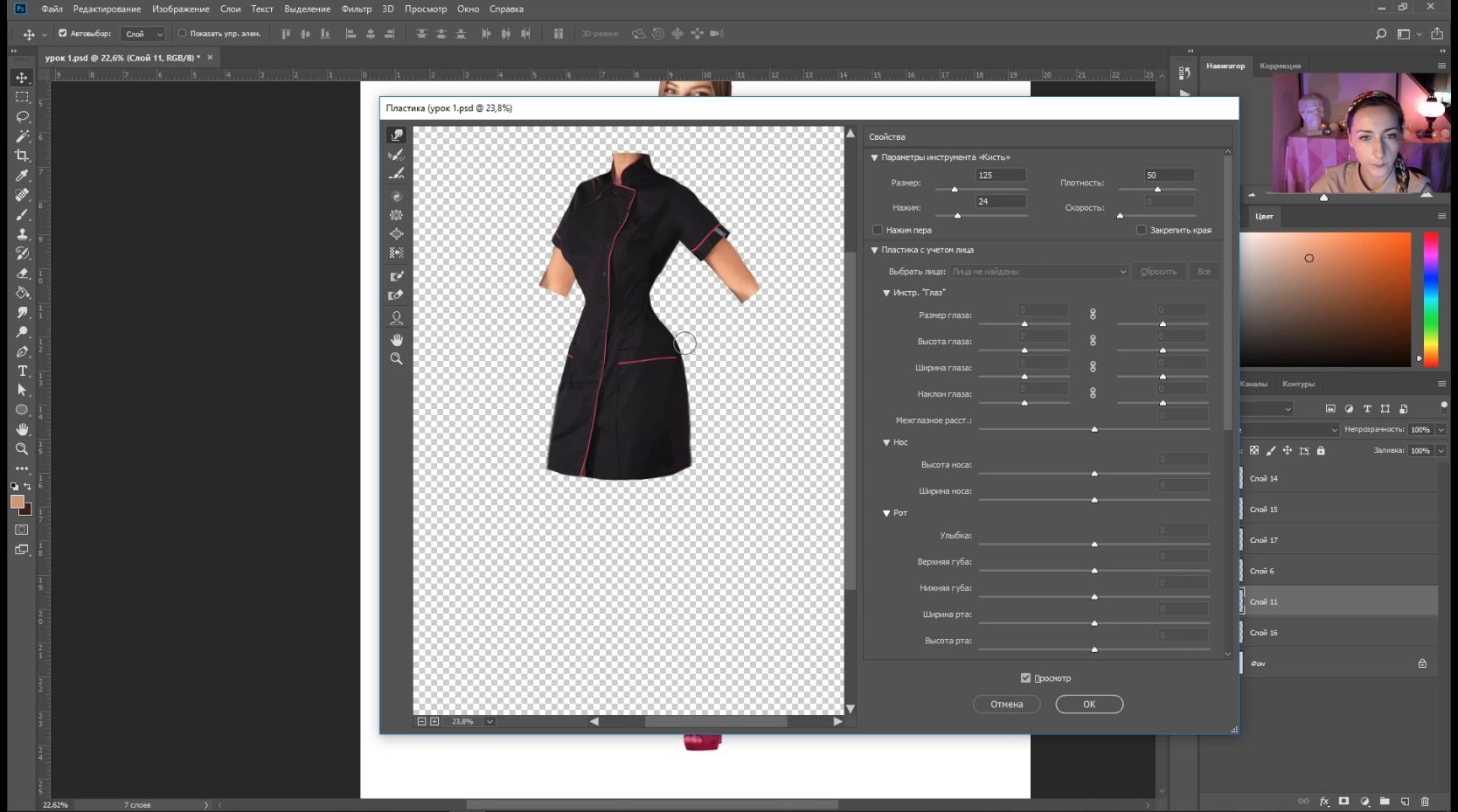Open the Файл menu
Viewport: 1458px width, 812px height.
[x=52, y=9]
